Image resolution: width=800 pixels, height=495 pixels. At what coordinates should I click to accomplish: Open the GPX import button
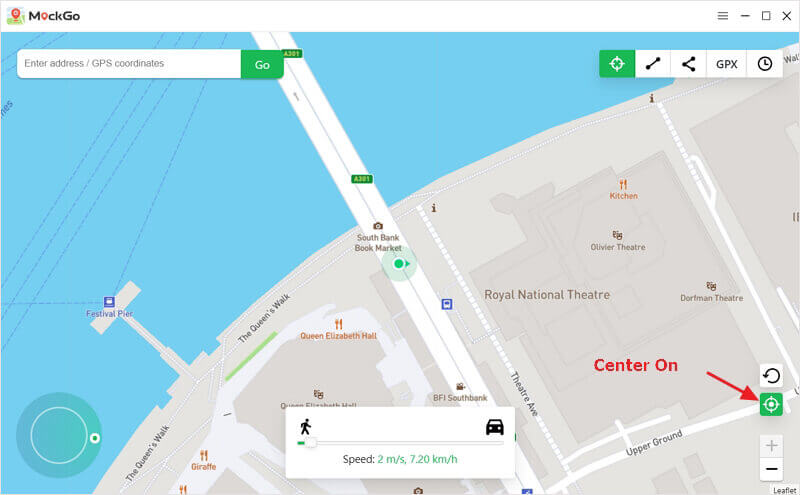(x=727, y=64)
